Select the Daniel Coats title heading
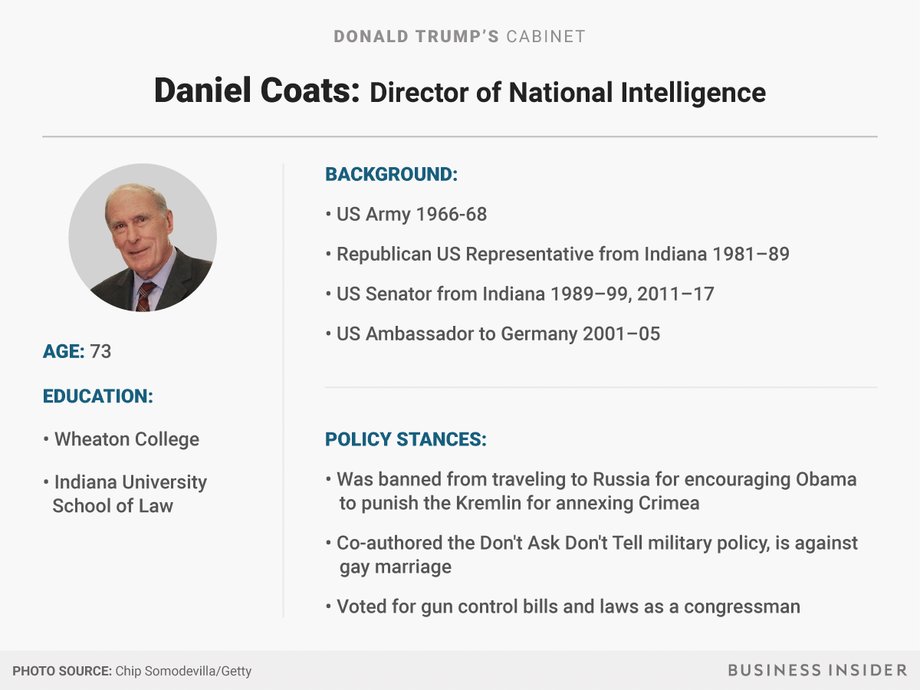Image resolution: width=920 pixels, height=690 pixels. [x=257, y=91]
